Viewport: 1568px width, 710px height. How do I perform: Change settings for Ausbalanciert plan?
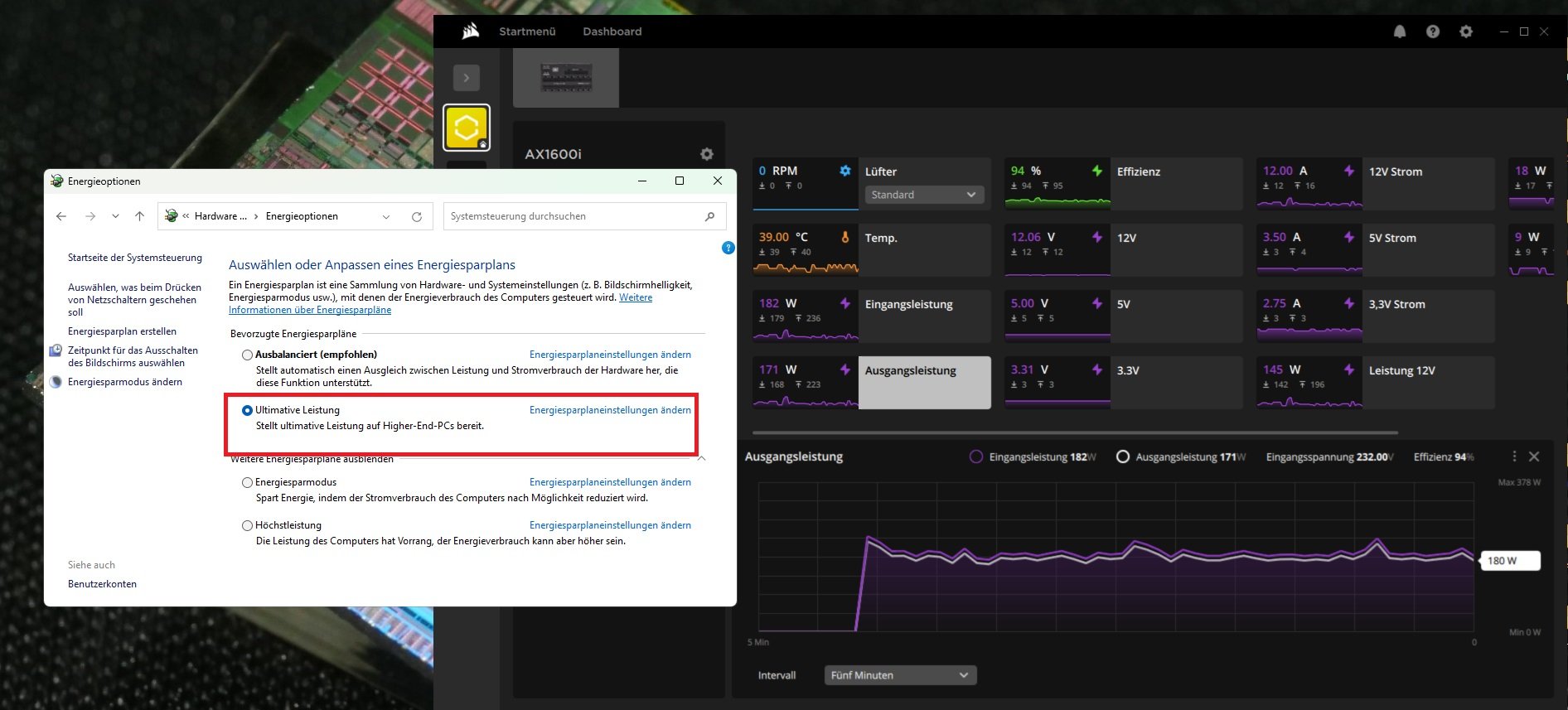tap(610, 355)
